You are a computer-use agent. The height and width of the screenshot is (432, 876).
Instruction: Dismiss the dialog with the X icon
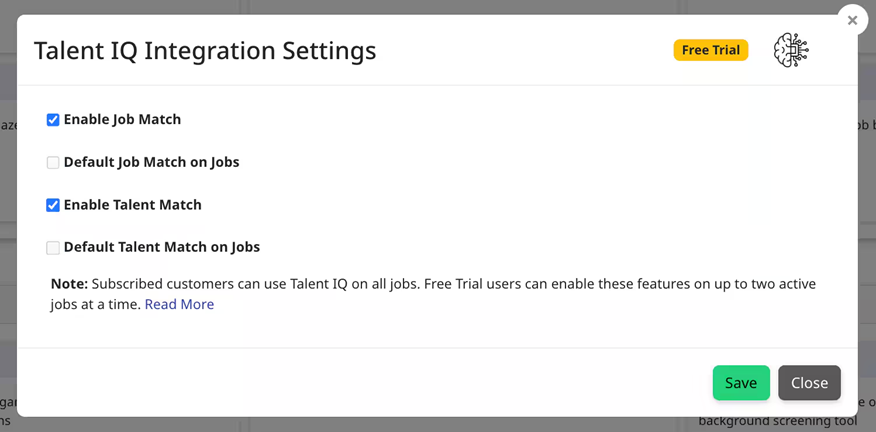click(852, 20)
